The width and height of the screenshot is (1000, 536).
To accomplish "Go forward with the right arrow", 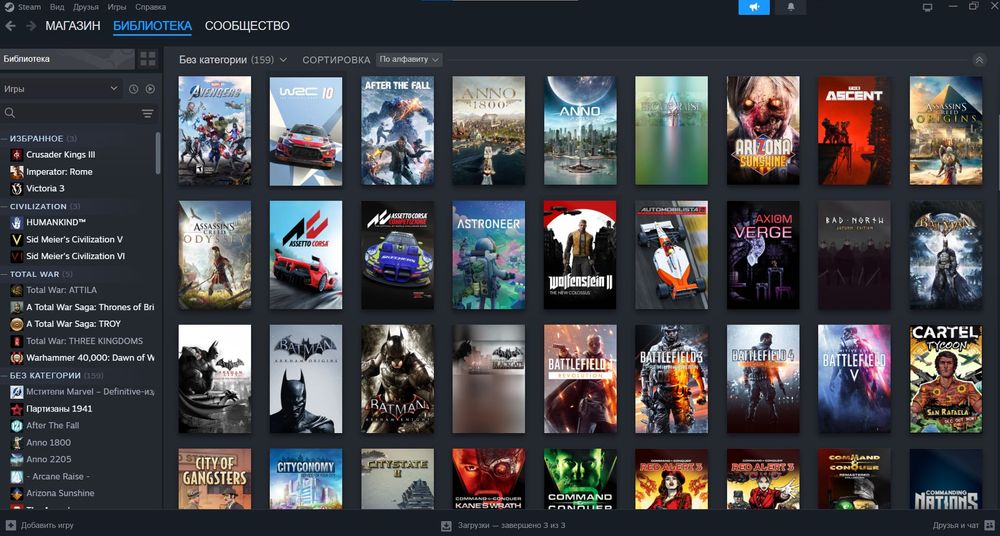I will pyautogui.click(x=31, y=26).
